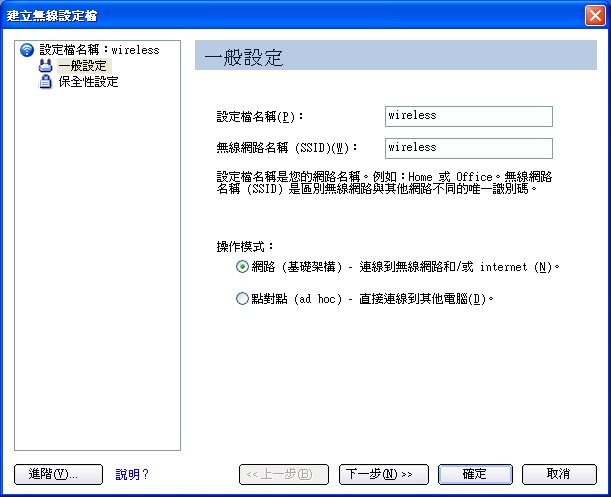Click the 保全性設定 padlock icon
Screen dimensions: 611x497
46,82
